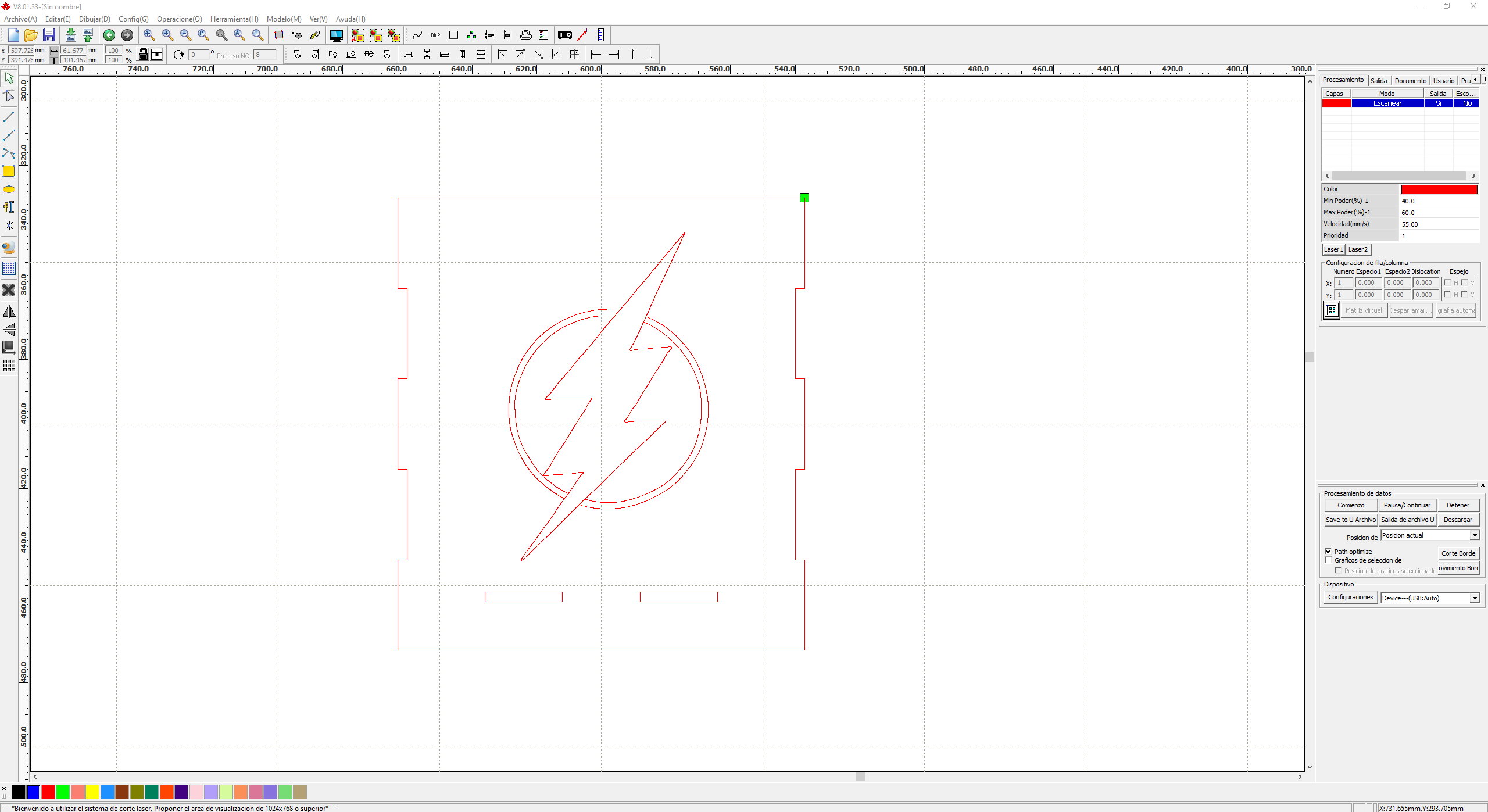Click the laser head device icon

click(564, 35)
